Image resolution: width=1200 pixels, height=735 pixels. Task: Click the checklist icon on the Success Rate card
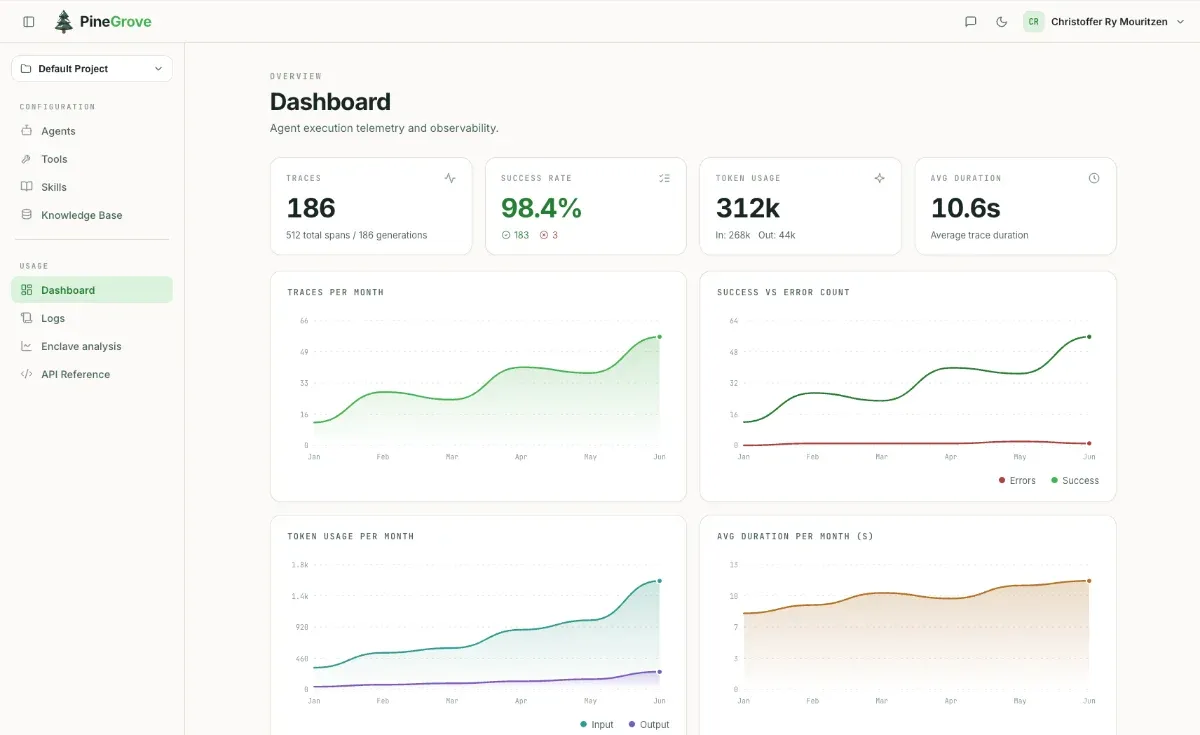(665, 178)
